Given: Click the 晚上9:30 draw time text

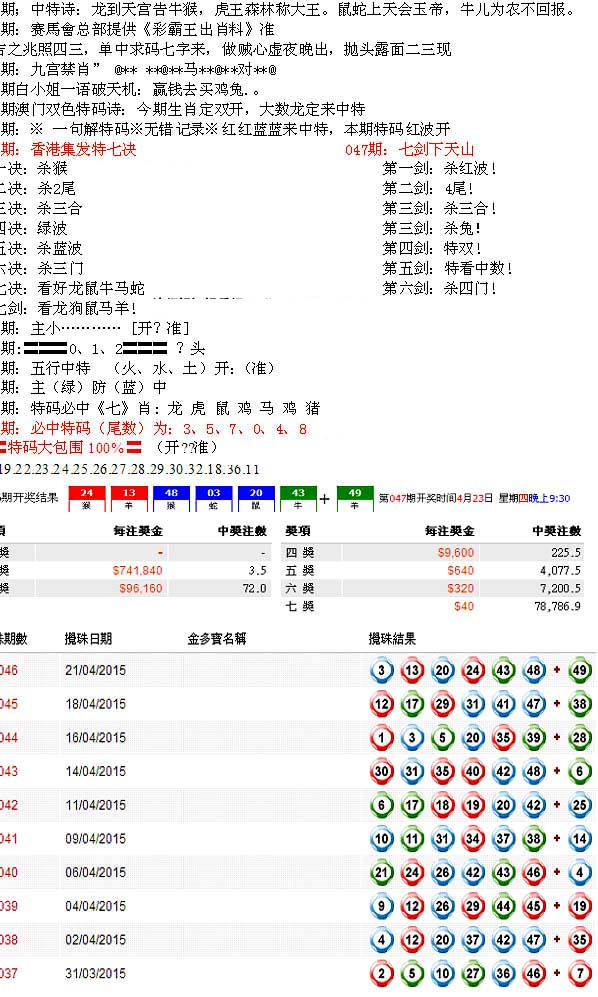Looking at the screenshot, I should point(549,498).
